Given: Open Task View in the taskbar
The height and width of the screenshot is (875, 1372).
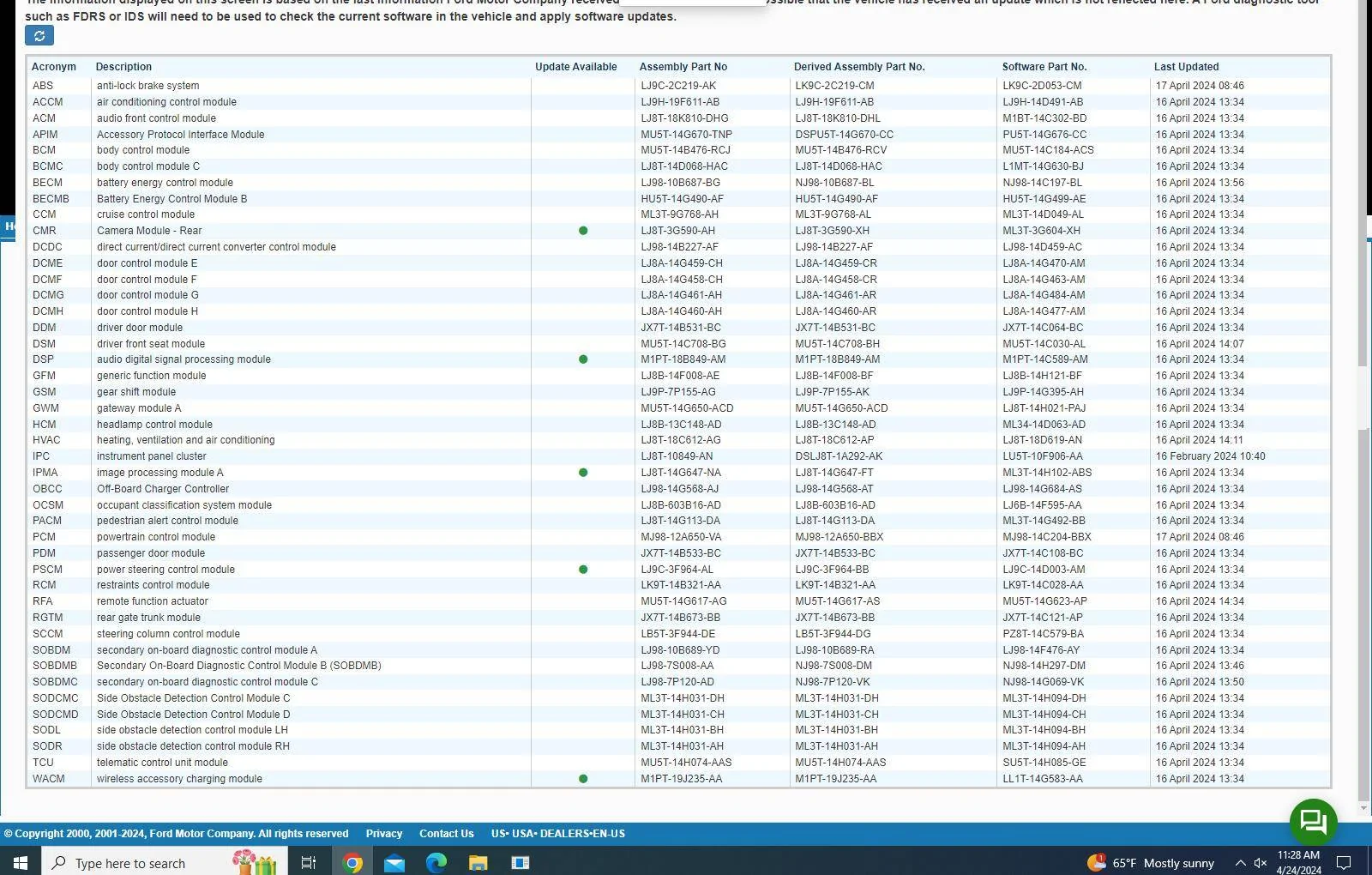Looking at the screenshot, I should point(309,863).
